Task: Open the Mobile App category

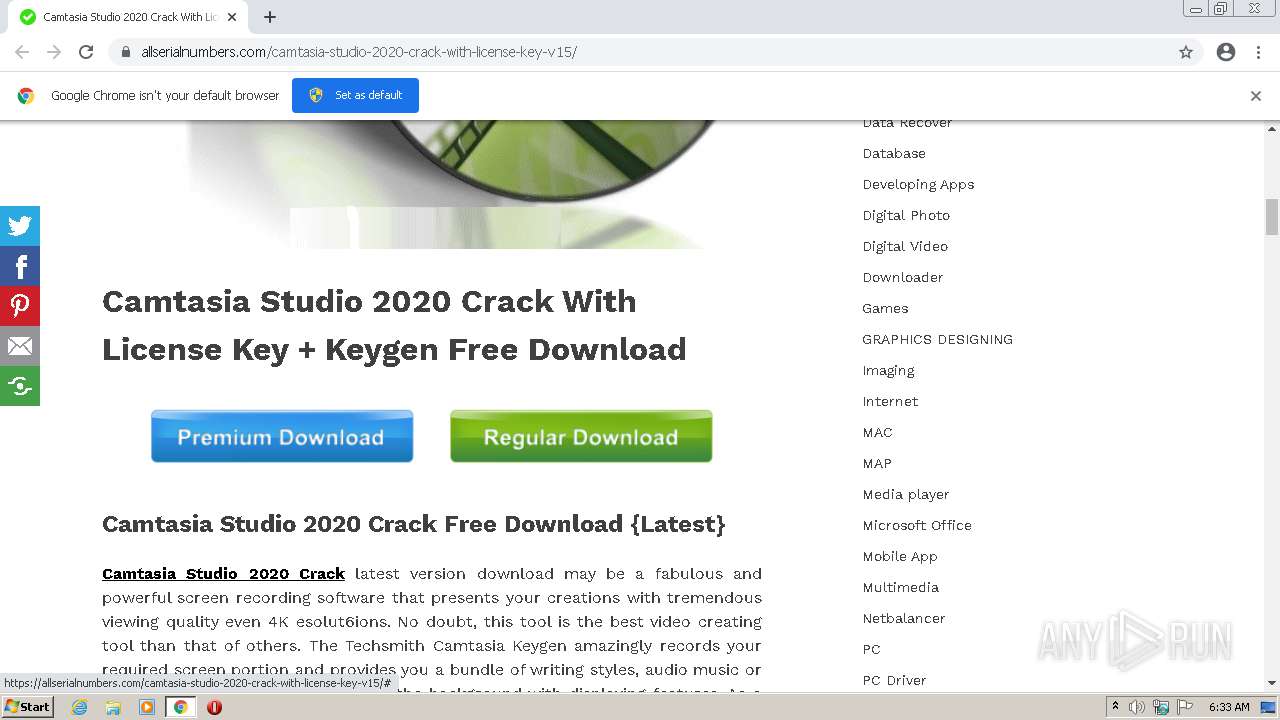Action: tap(900, 556)
